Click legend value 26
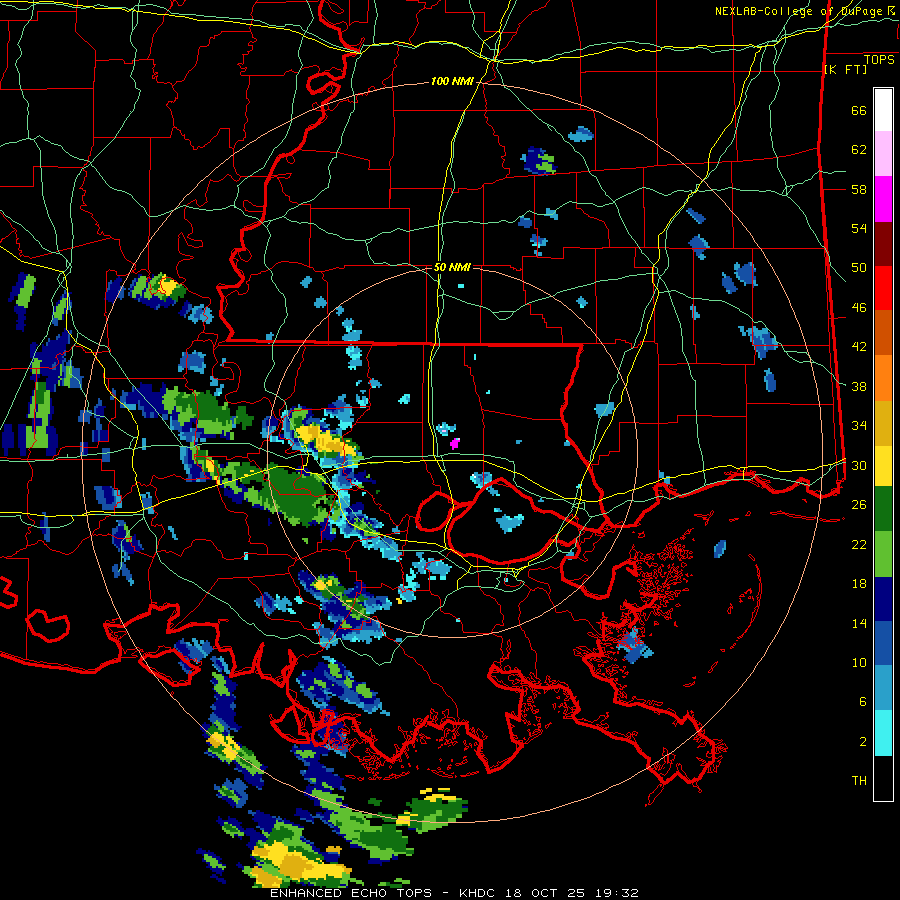This screenshot has height=900, width=900. click(859, 505)
